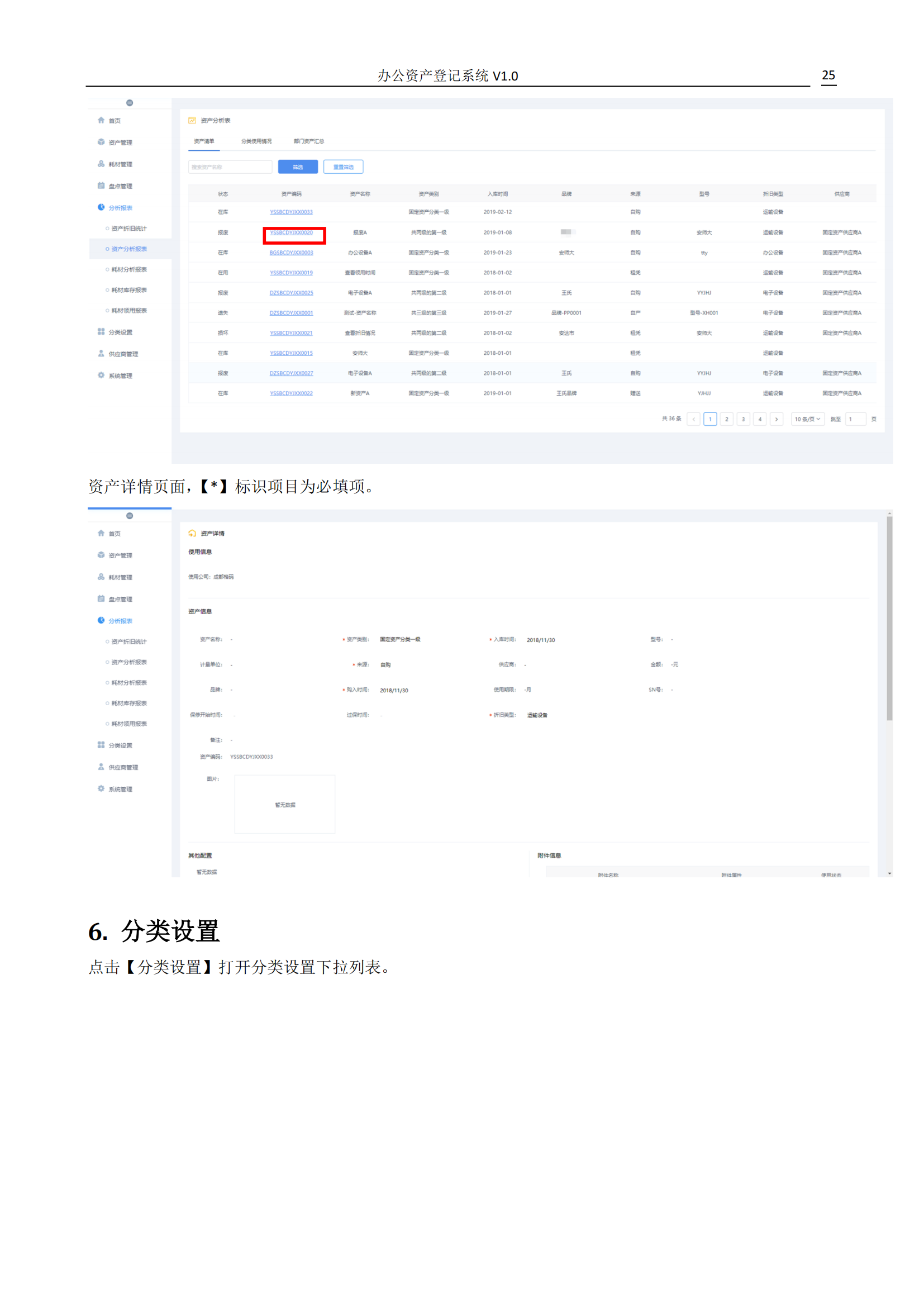Open the 10条/页 page size dropdown
The width and height of the screenshot is (924, 1307).
[x=807, y=419]
